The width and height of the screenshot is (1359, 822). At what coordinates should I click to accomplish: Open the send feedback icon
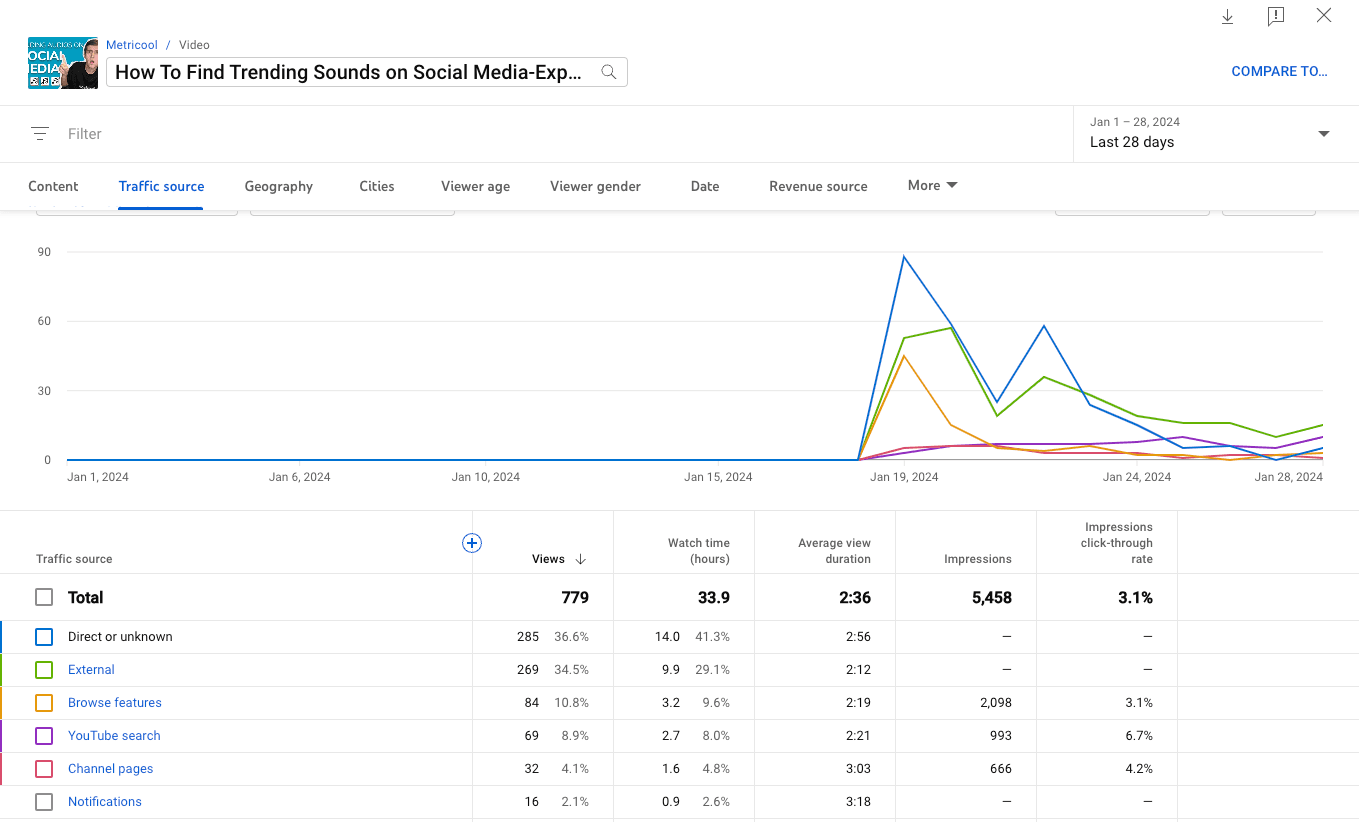(1275, 16)
